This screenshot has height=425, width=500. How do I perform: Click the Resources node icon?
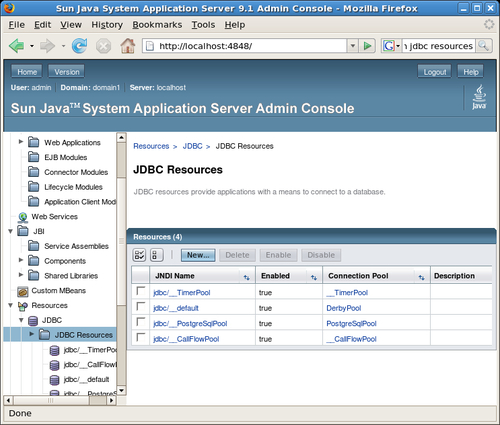tap(23, 306)
